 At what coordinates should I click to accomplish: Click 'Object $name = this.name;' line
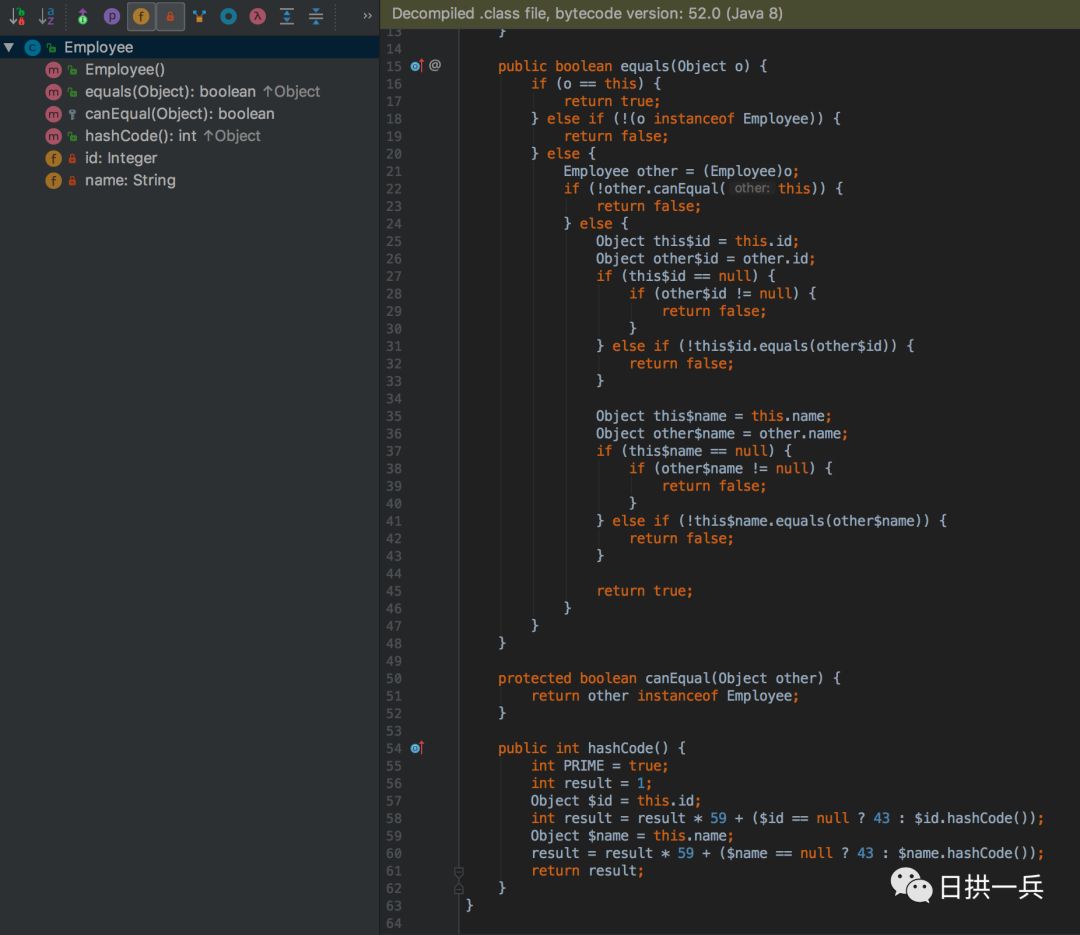[x=632, y=836]
